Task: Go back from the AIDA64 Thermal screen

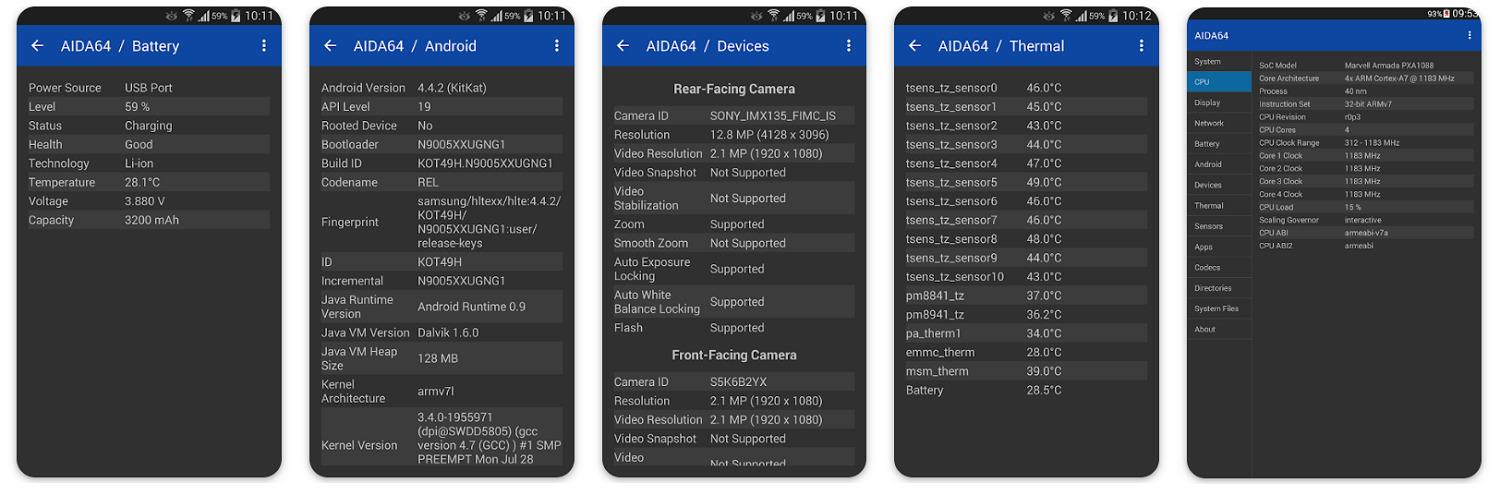Action: tap(915, 46)
